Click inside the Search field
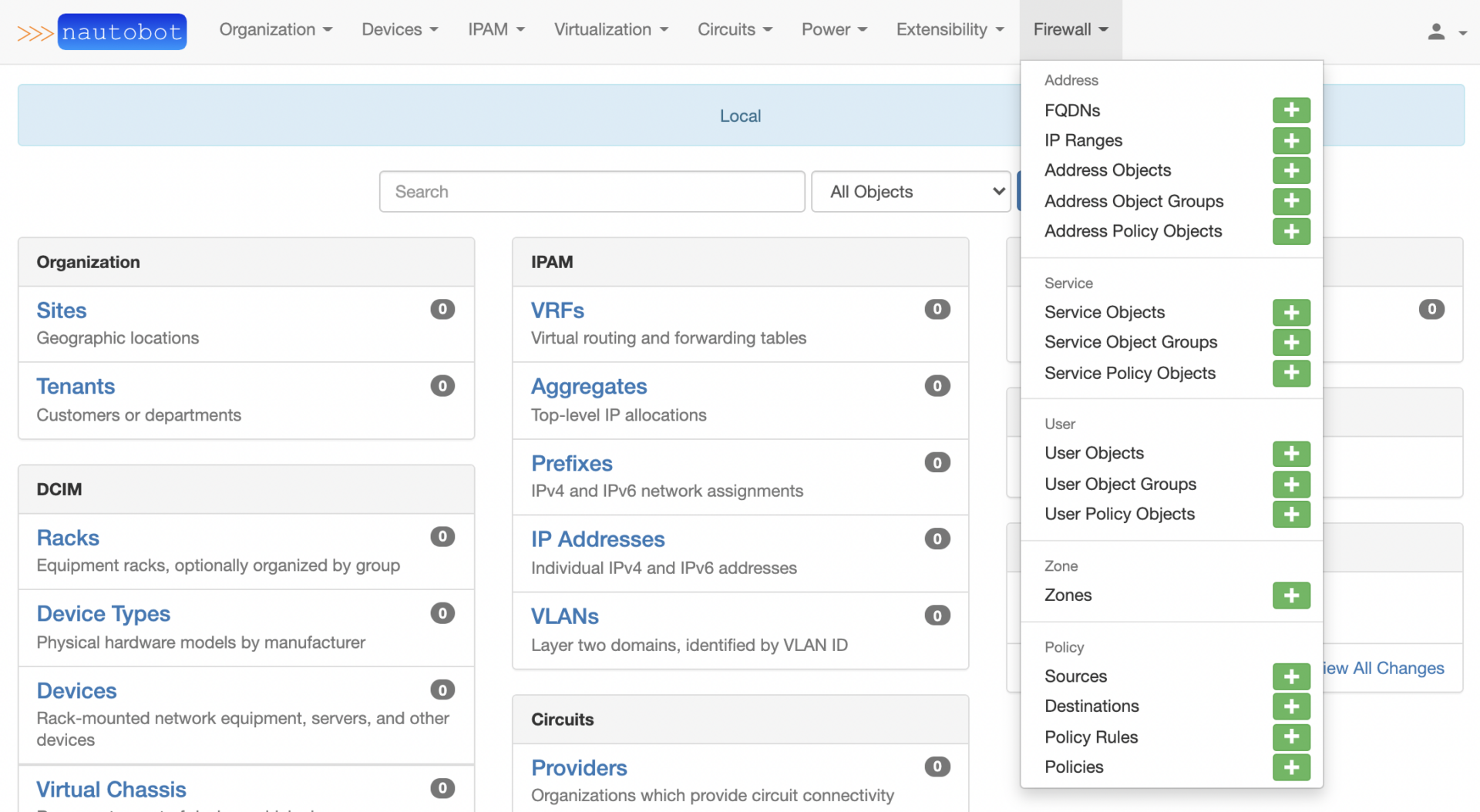This screenshot has width=1480, height=812. (x=590, y=191)
